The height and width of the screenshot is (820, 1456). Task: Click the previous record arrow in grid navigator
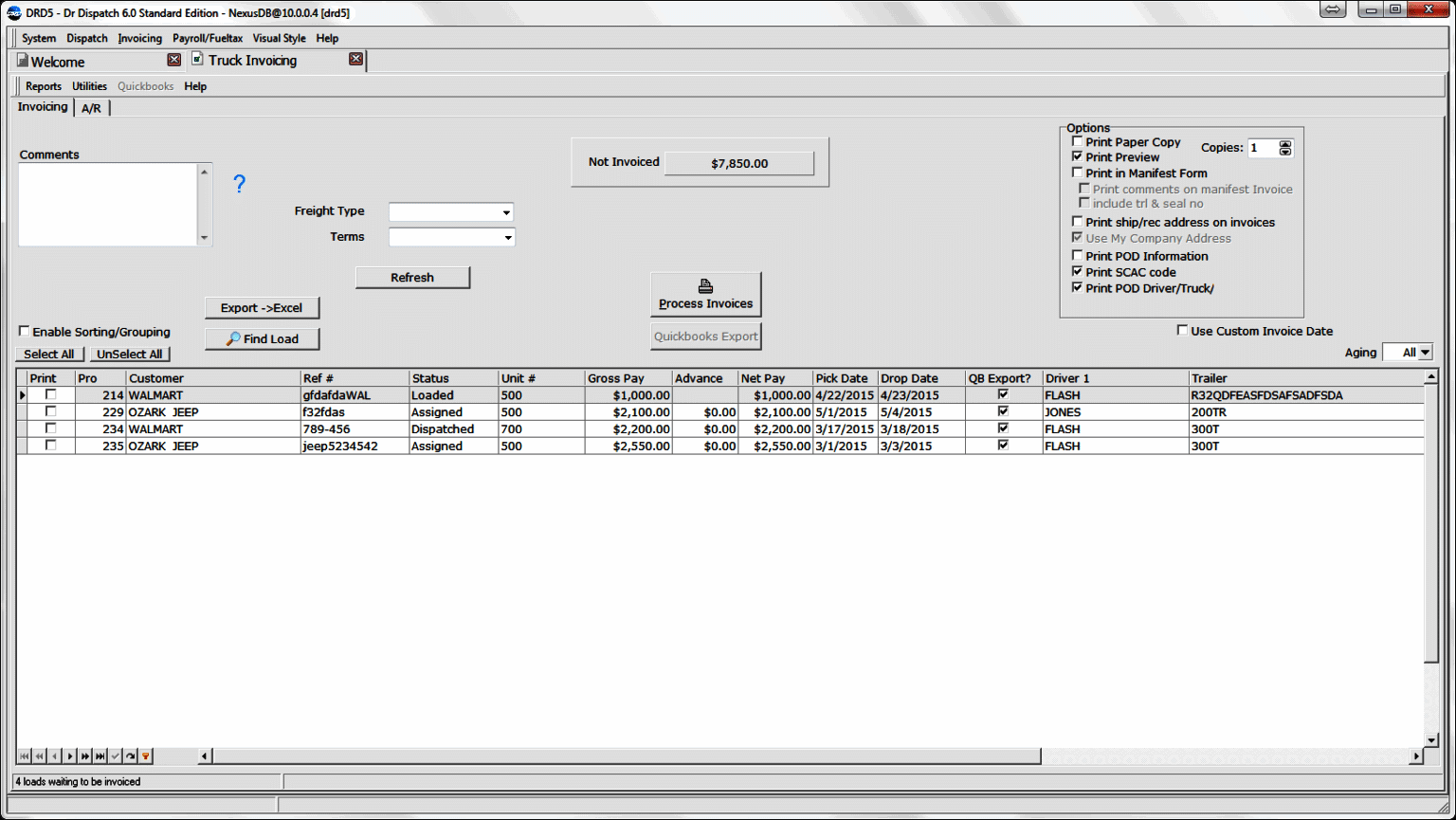tap(54, 756)
